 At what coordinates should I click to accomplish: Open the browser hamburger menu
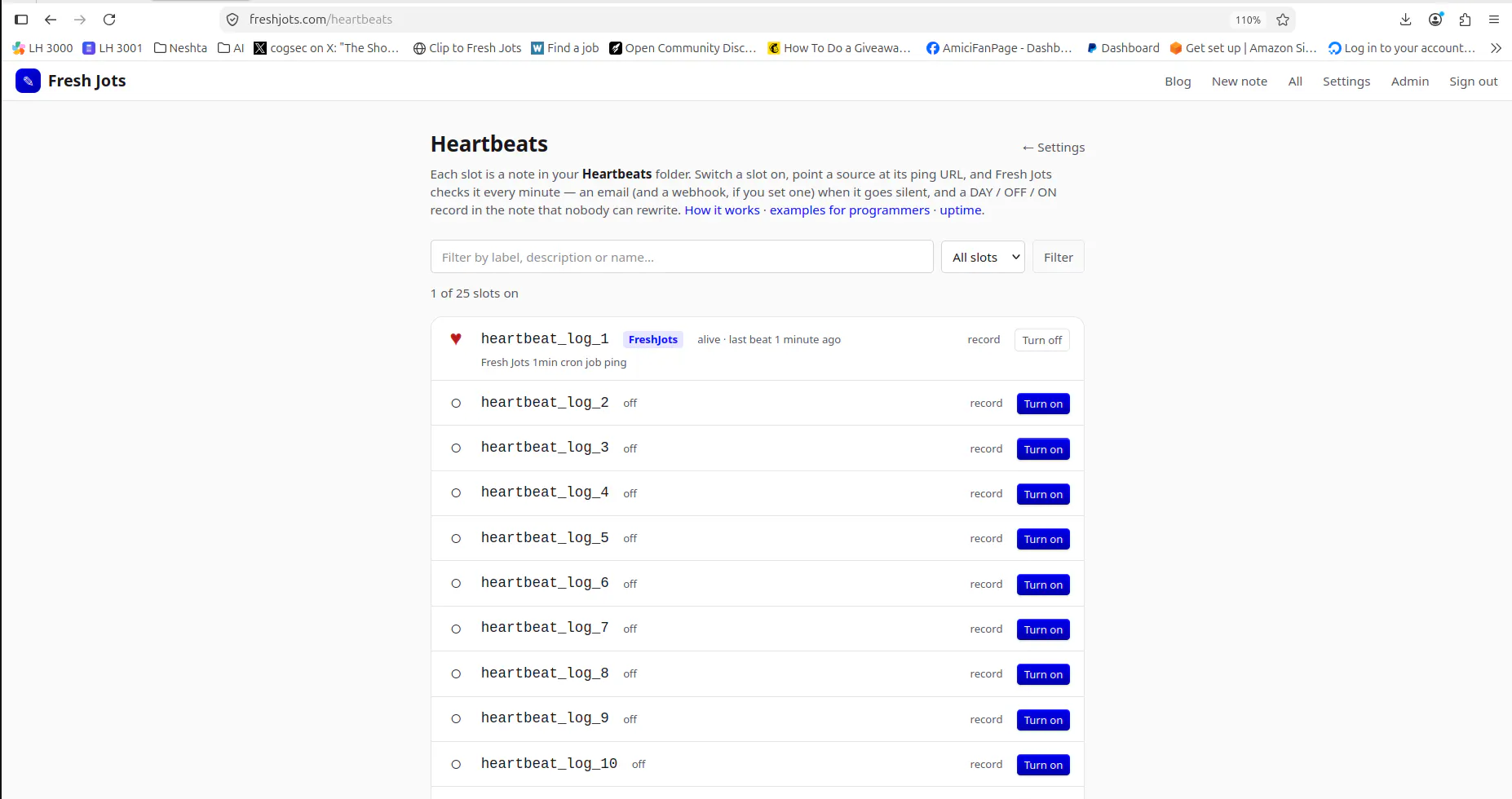click(x=1494, y=20)
